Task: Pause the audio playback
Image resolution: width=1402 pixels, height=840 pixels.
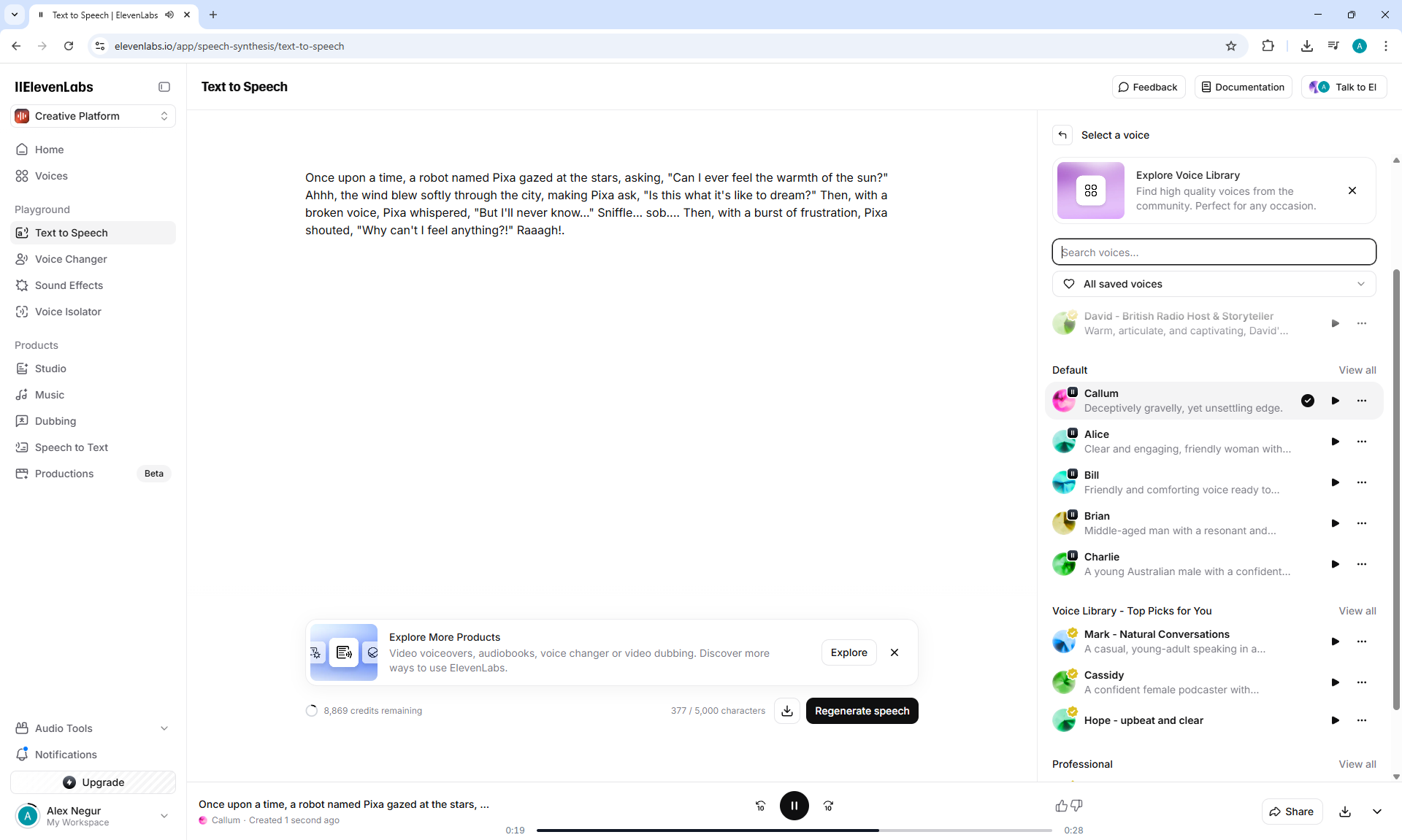Action: tap(794, 806)
